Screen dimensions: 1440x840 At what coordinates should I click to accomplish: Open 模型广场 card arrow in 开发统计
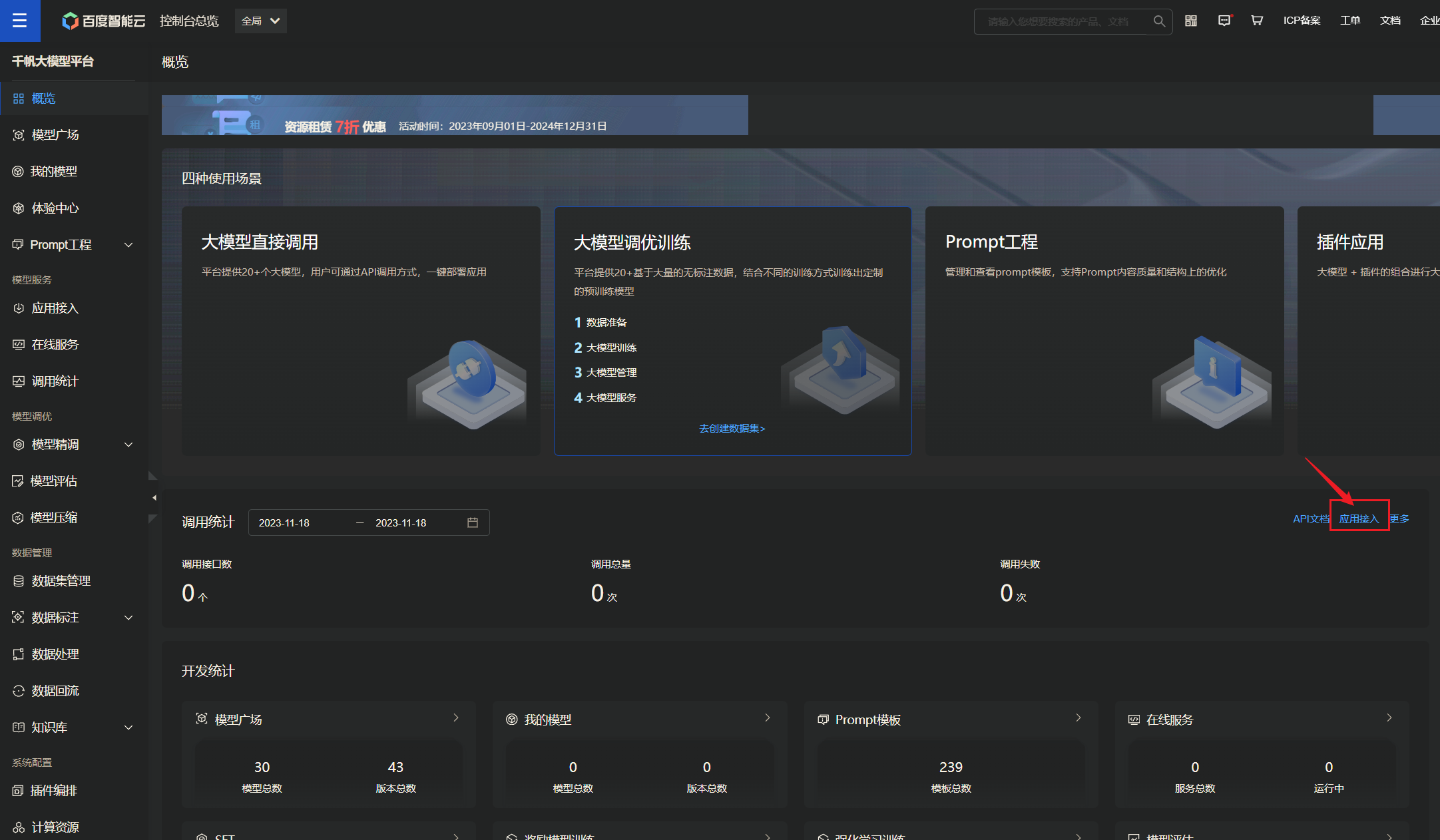coord(456,718)
